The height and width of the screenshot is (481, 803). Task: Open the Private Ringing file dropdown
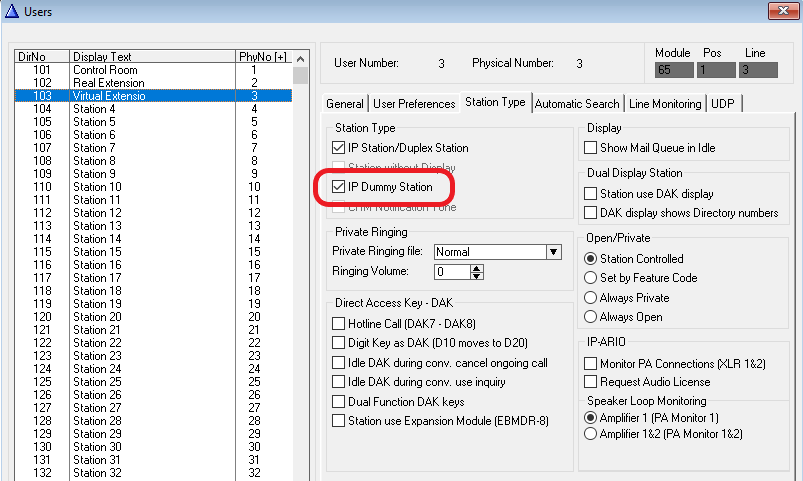point(554,252)
